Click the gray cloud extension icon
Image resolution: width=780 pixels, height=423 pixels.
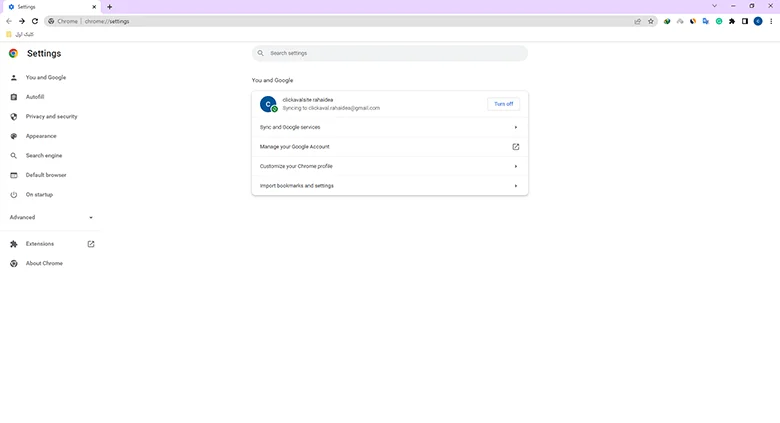click(x=680, y=21)
